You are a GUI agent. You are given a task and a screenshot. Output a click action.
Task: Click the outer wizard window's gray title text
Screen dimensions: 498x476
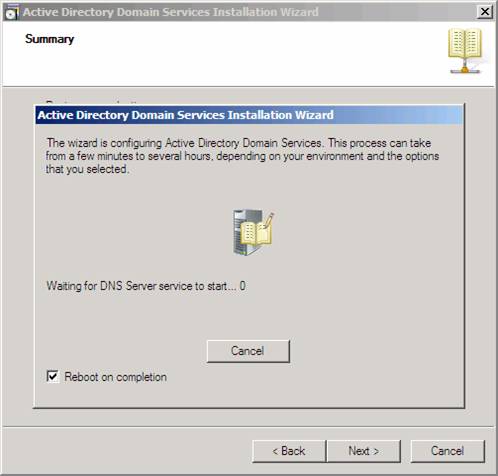[171, 12]
